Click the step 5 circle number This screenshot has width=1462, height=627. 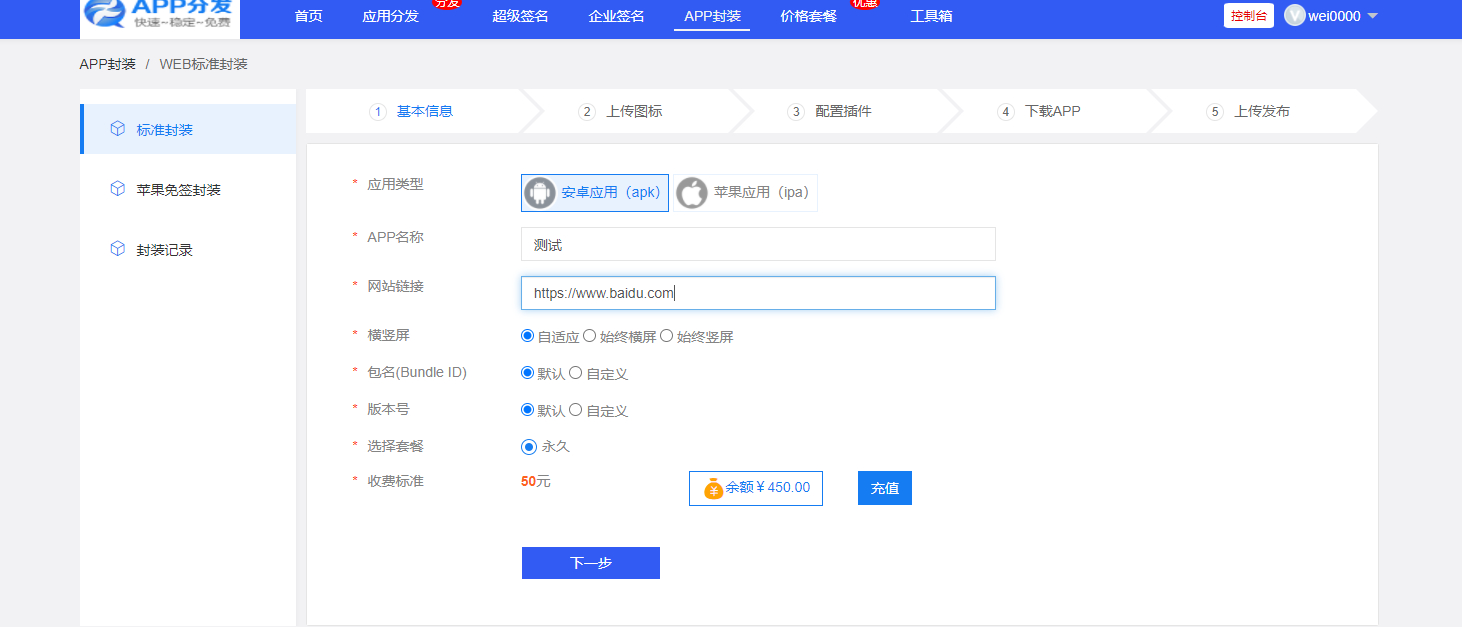coord(1215,111)
